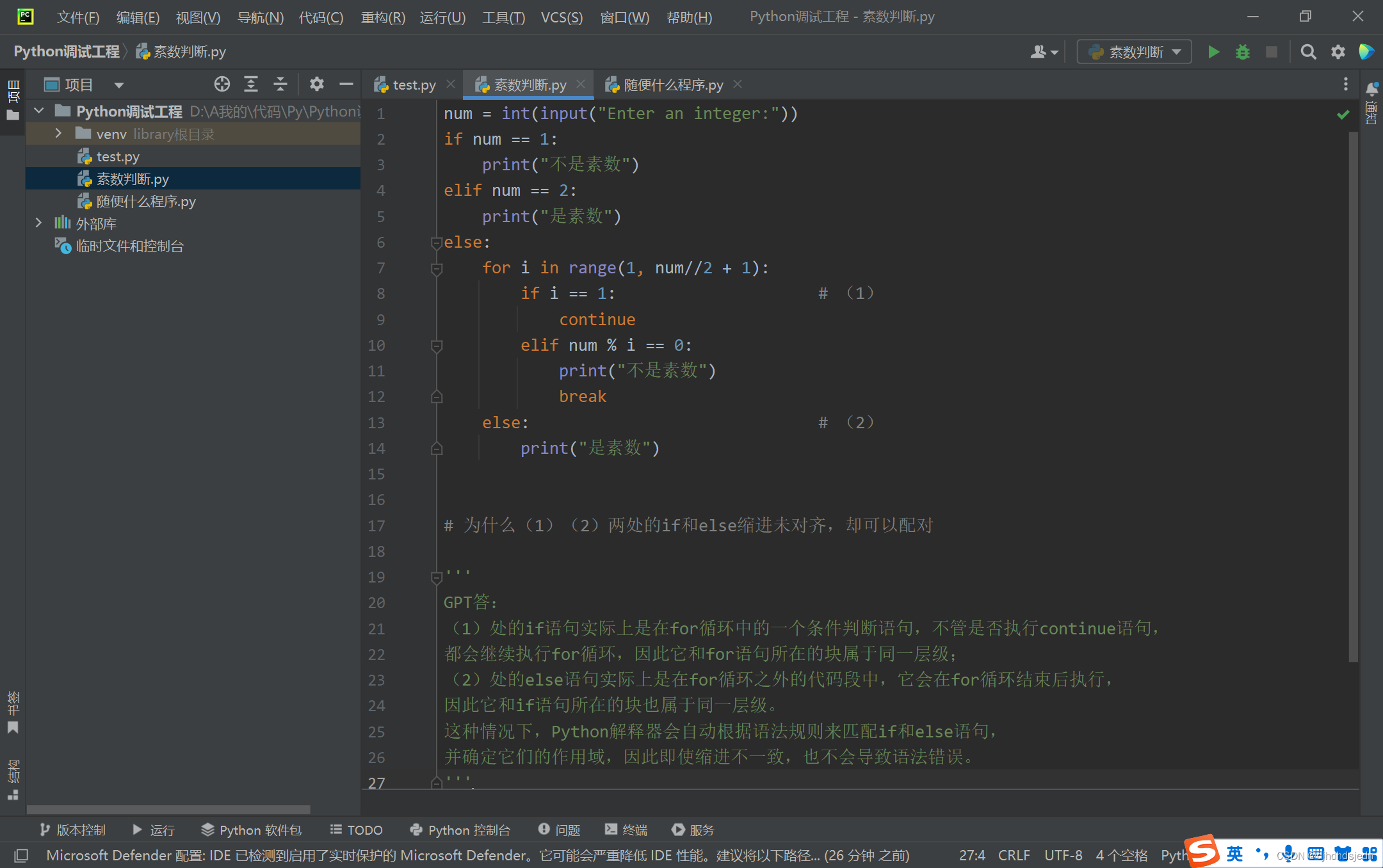Open 运行 tool window
The image size is (1383, 868).
[153, 830]
